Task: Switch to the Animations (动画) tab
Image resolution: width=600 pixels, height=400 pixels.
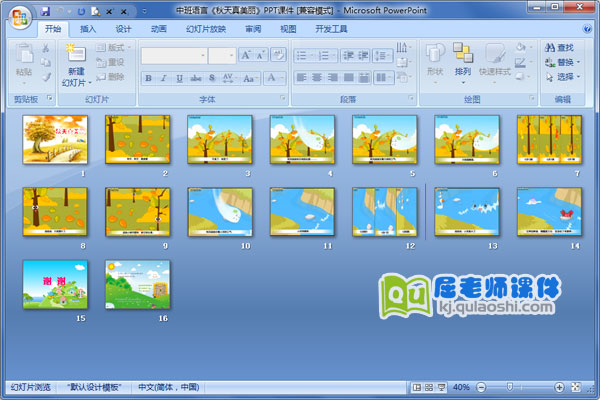Action: coord(158,30)
